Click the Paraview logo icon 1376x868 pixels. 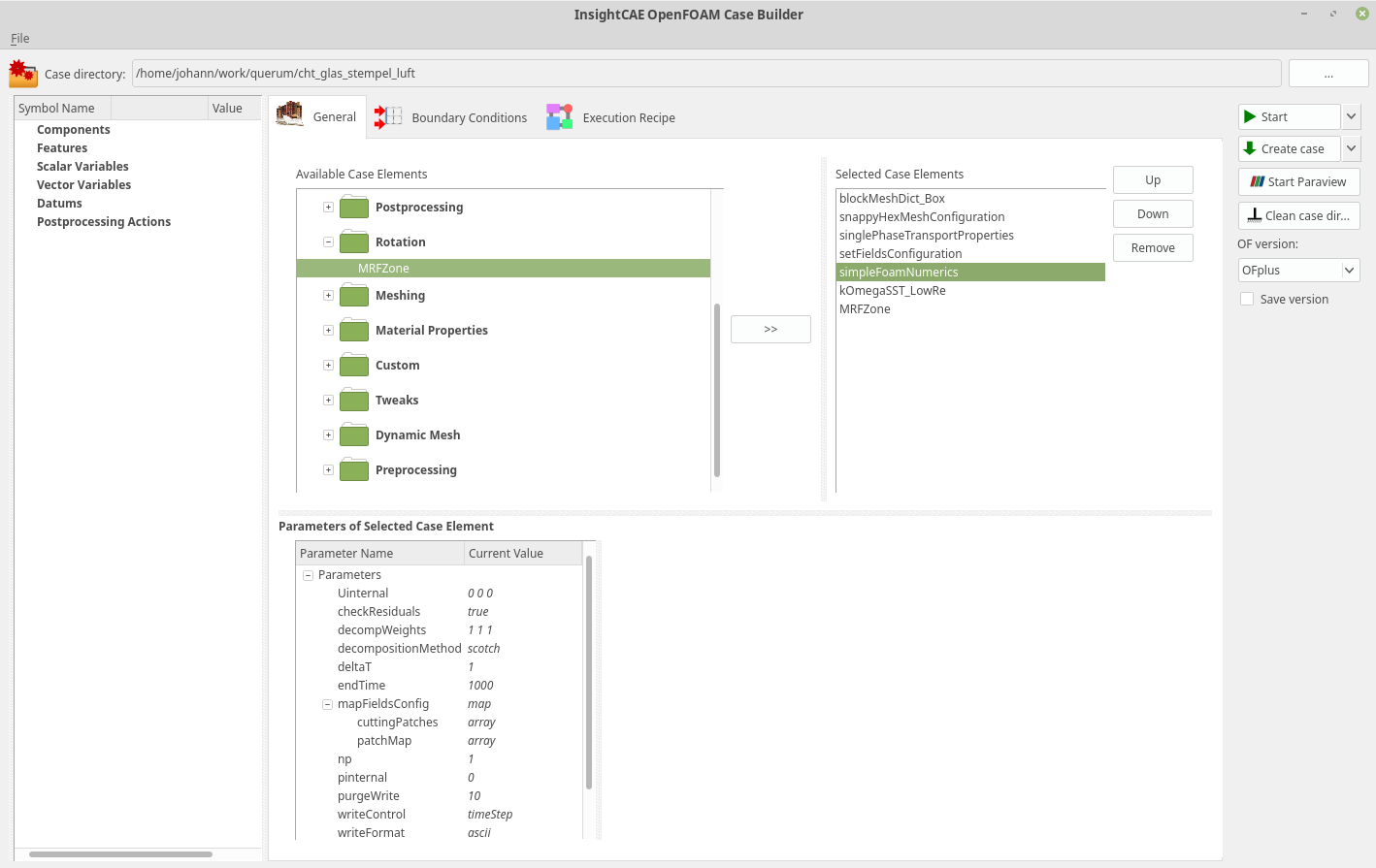point(1258,181)
